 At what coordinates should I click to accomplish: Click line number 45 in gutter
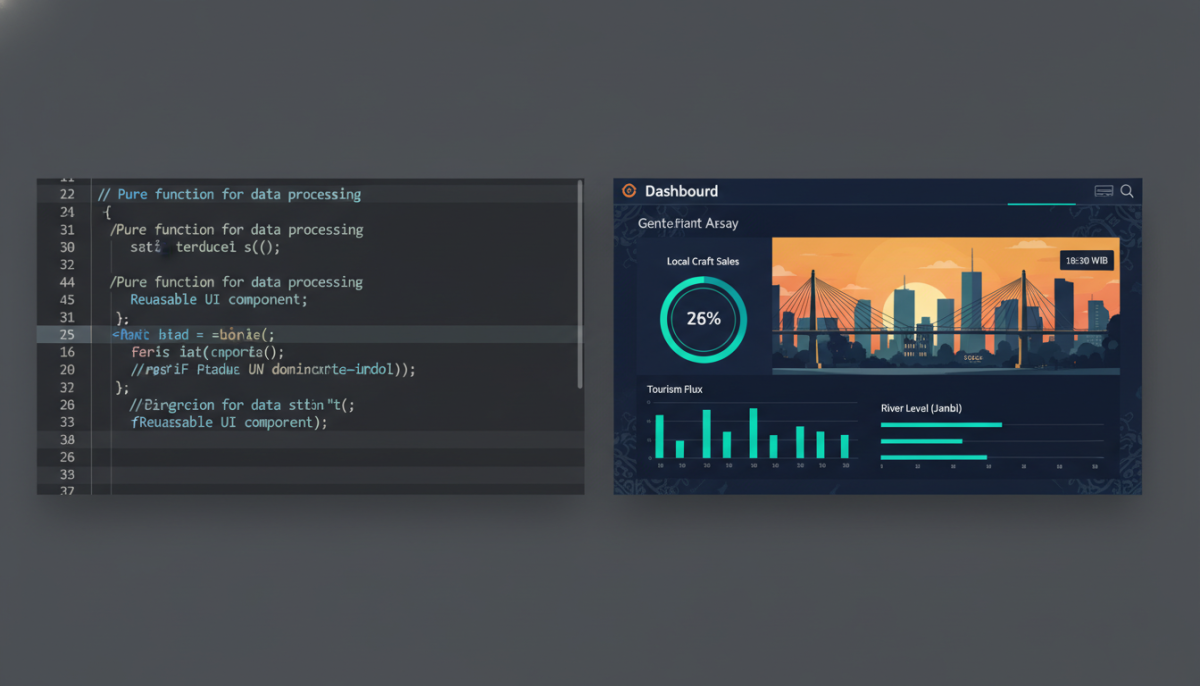pos(67,299)
